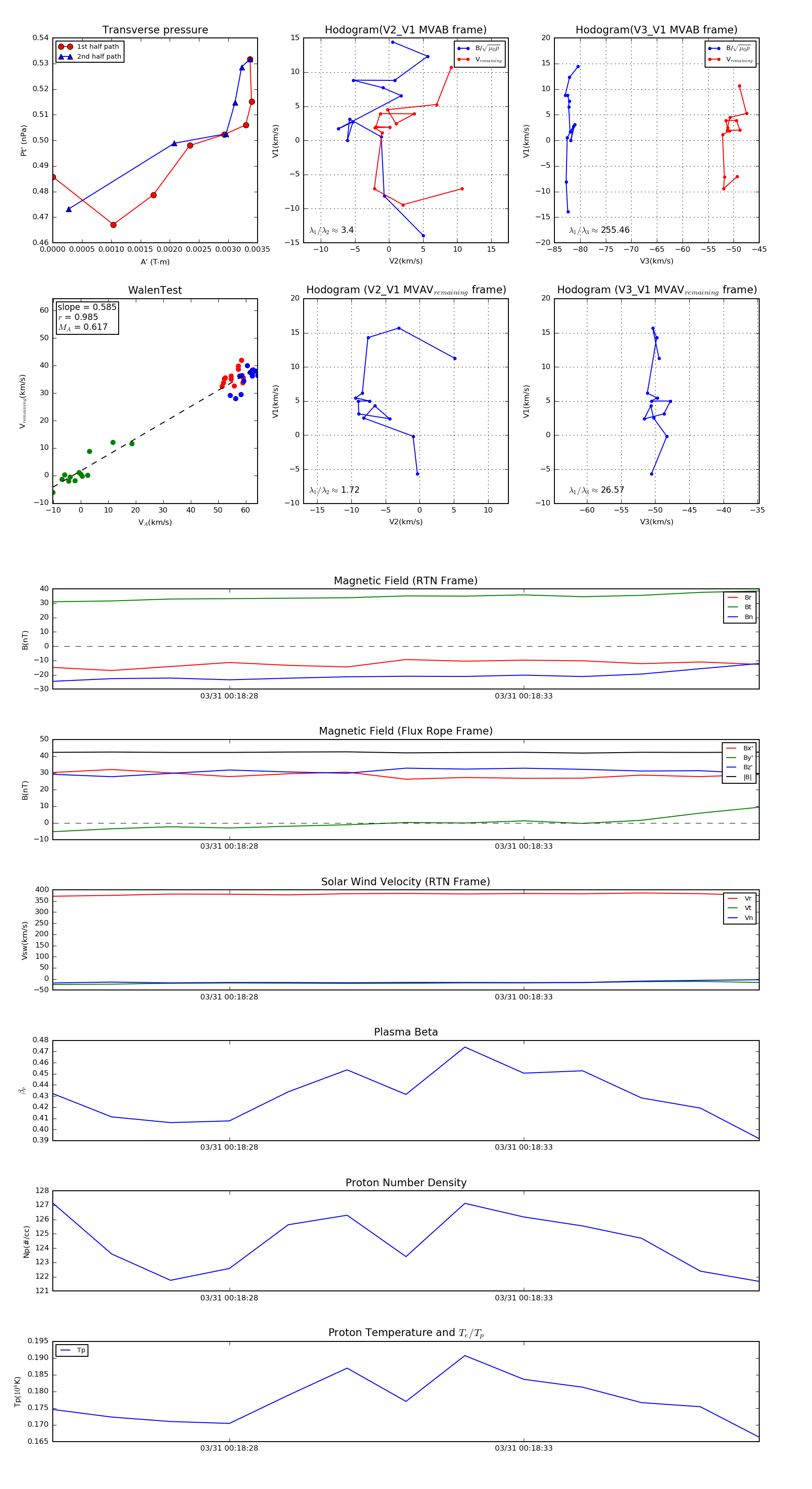
Task: Select the 'Hodogram(V2_V1 MVAB frame)' title
Action: pos(406,30)
